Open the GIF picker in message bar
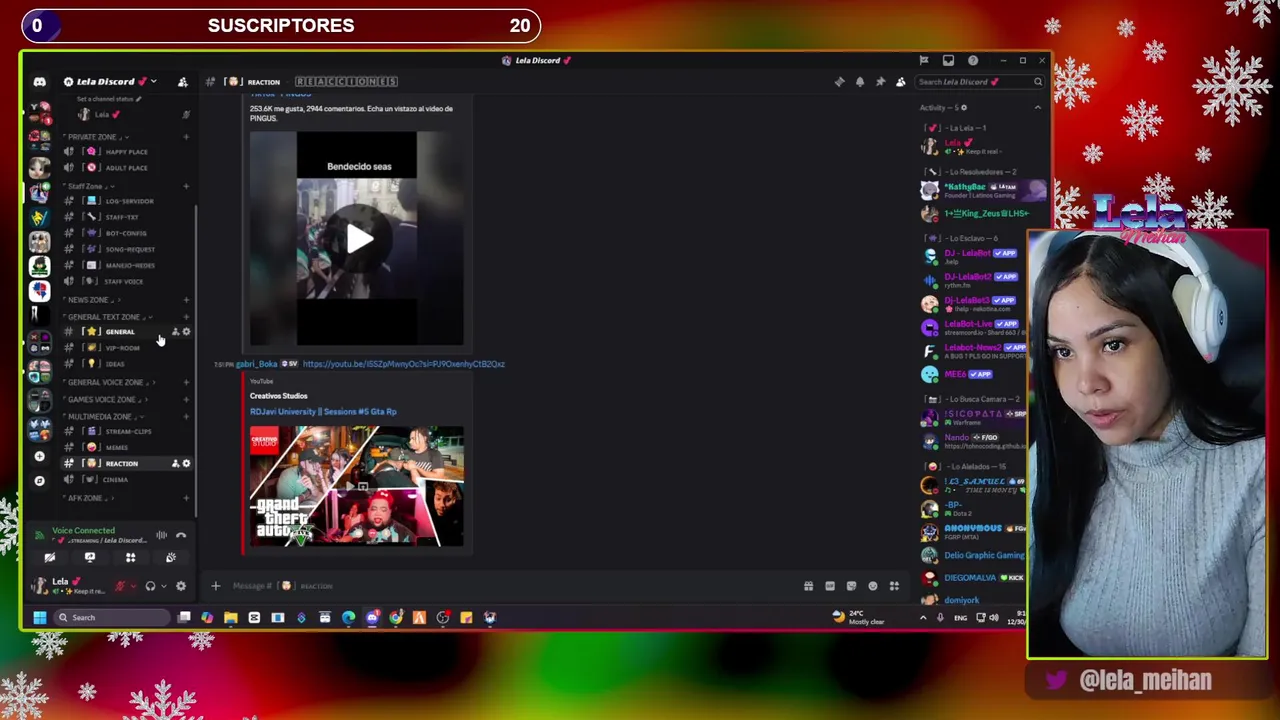The height and width of the screenshot is (720, 1280). point(830,586)
